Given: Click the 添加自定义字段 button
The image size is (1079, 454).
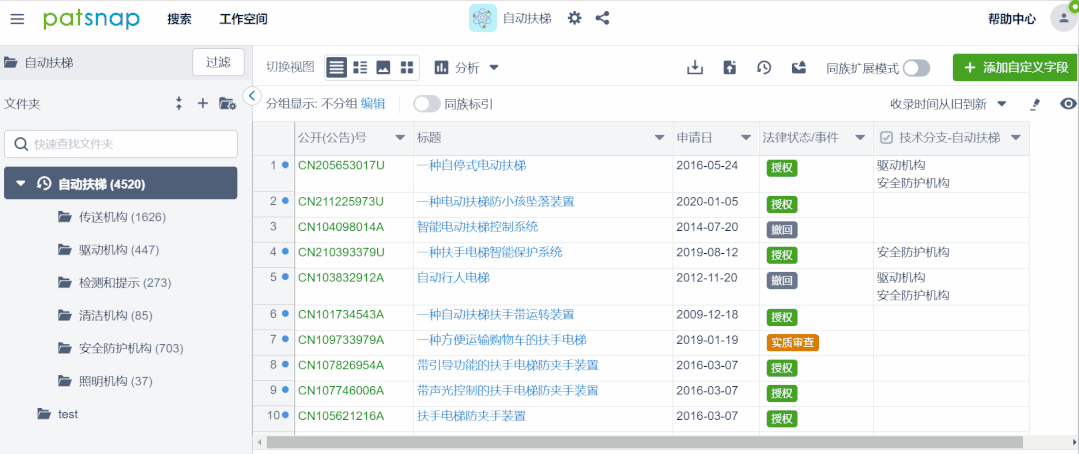Looking at the screenshot, I should pyautogui.click(x=1015, y=67).
